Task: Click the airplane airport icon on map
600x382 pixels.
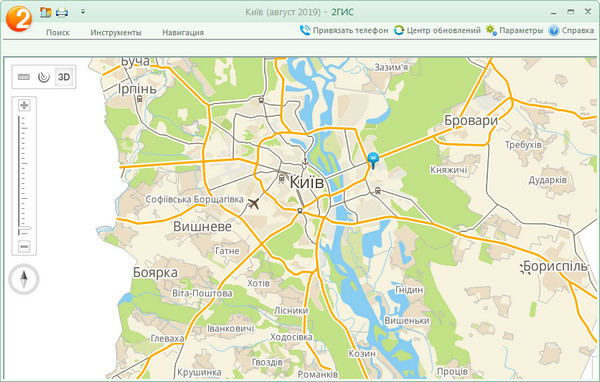Action: coord(254,204)
